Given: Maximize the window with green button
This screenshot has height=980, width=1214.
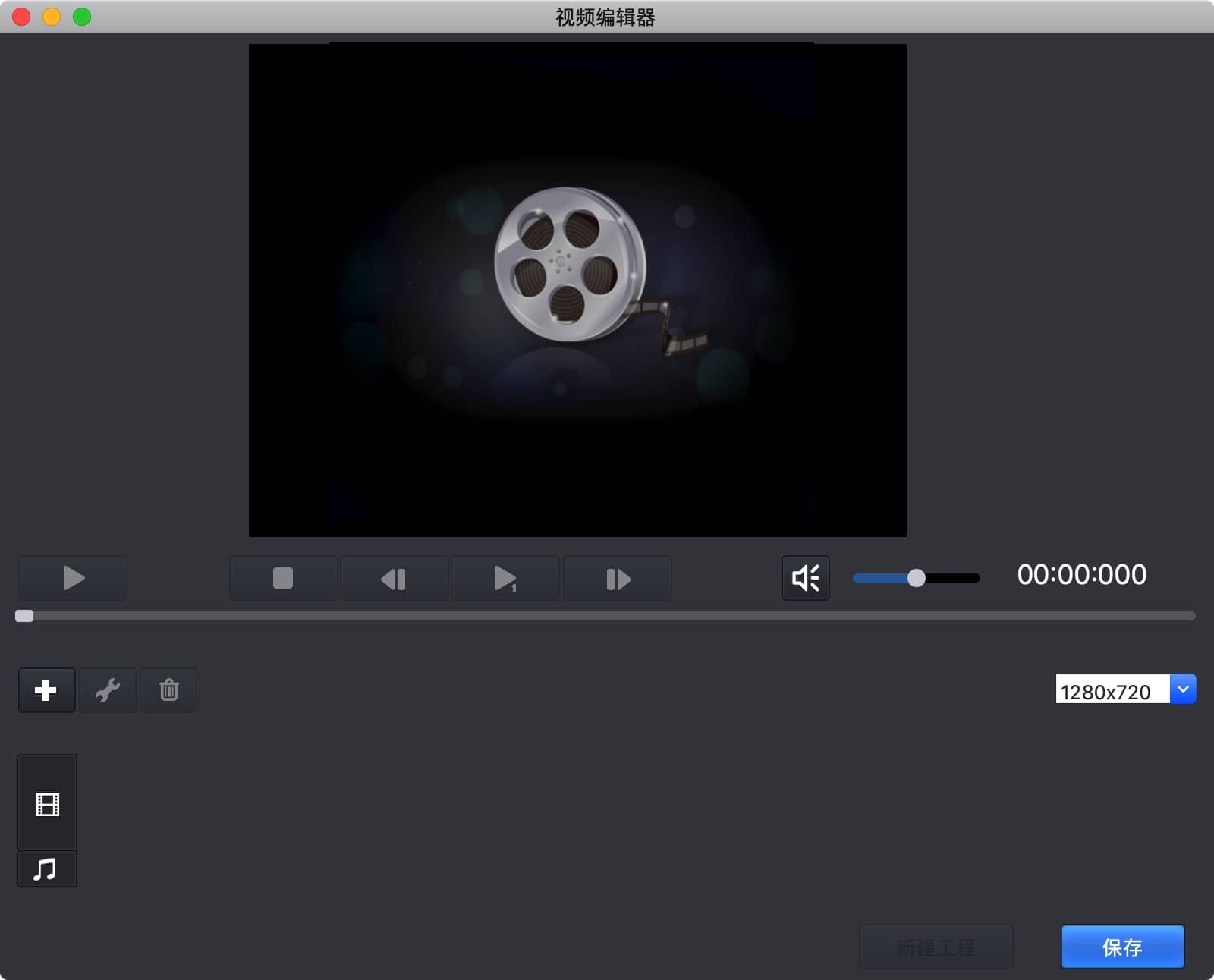Looking at the screenshot, I should point(82,17).
